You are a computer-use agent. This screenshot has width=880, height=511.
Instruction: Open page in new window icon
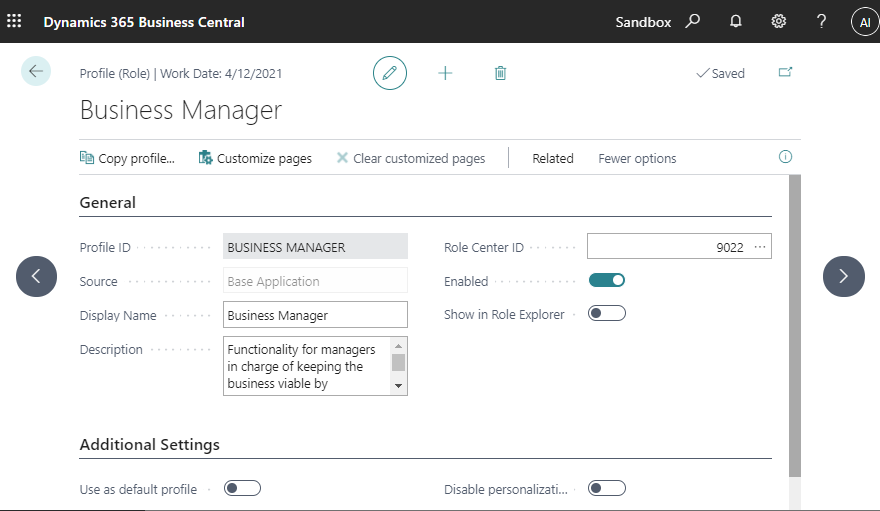[x=785, y=72]
